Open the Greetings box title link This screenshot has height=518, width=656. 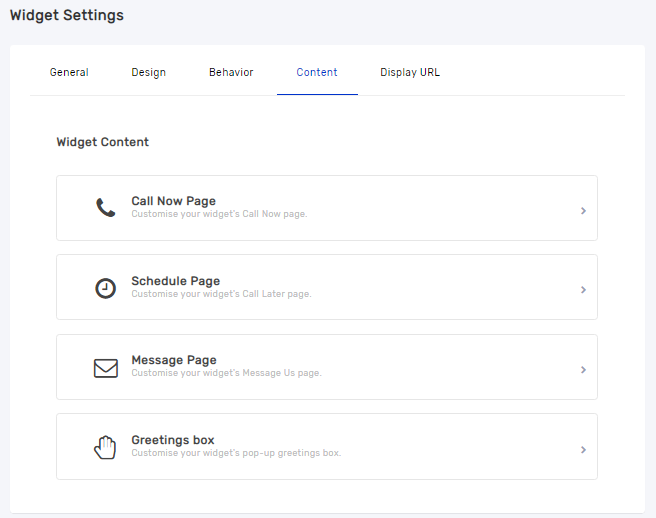point(172,440)
